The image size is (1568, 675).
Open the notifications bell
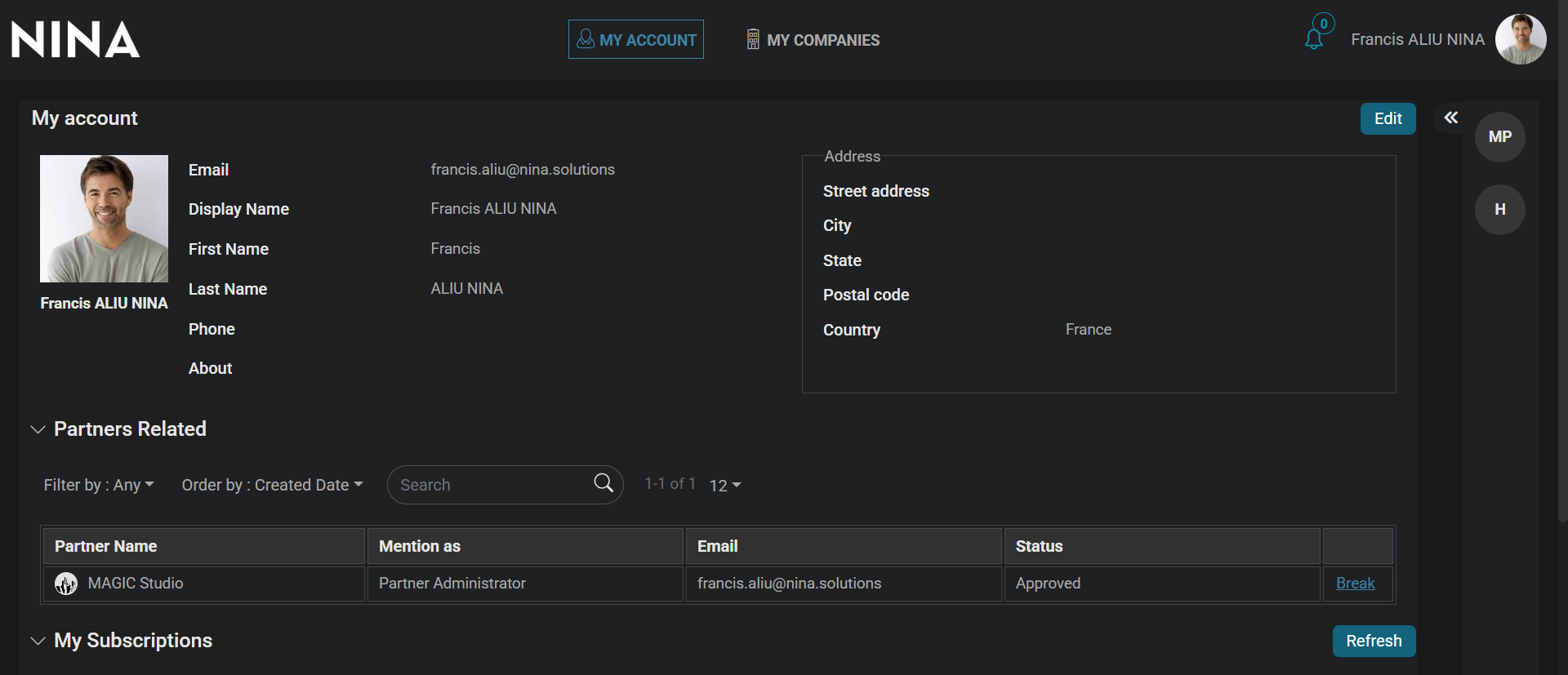[x=1314, y=38]
